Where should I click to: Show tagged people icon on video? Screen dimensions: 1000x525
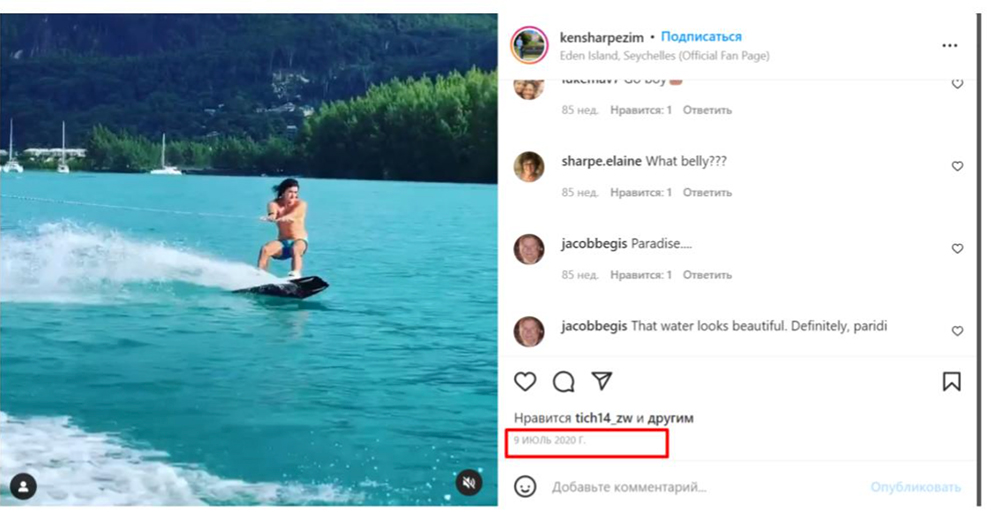click(24, 487)
